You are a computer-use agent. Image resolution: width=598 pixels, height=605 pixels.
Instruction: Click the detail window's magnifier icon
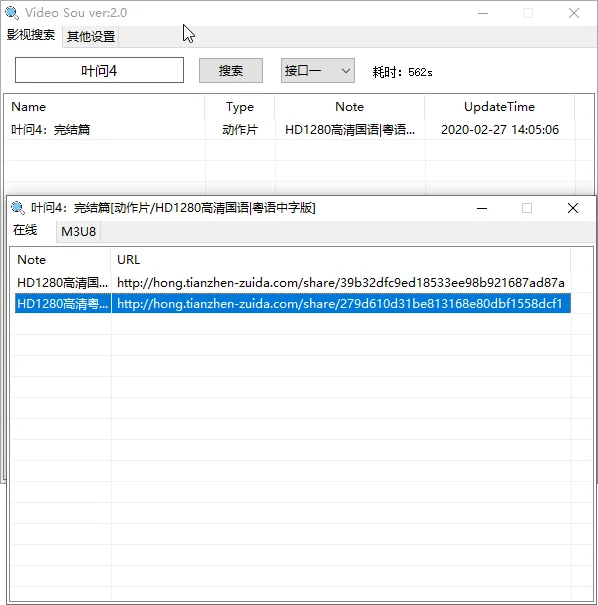pyautogui.click(x=17, y=208)
